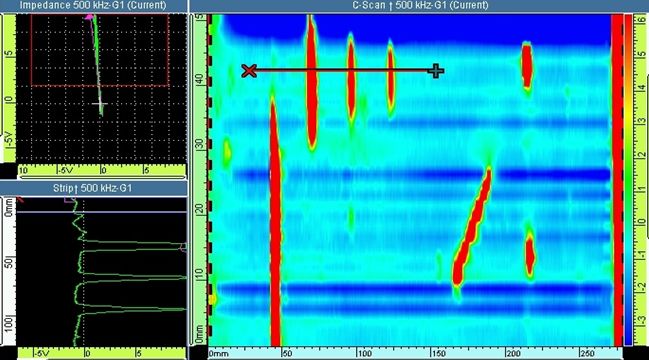Click the yellow indication spot on C-Scan left edge

pos(213,299)
